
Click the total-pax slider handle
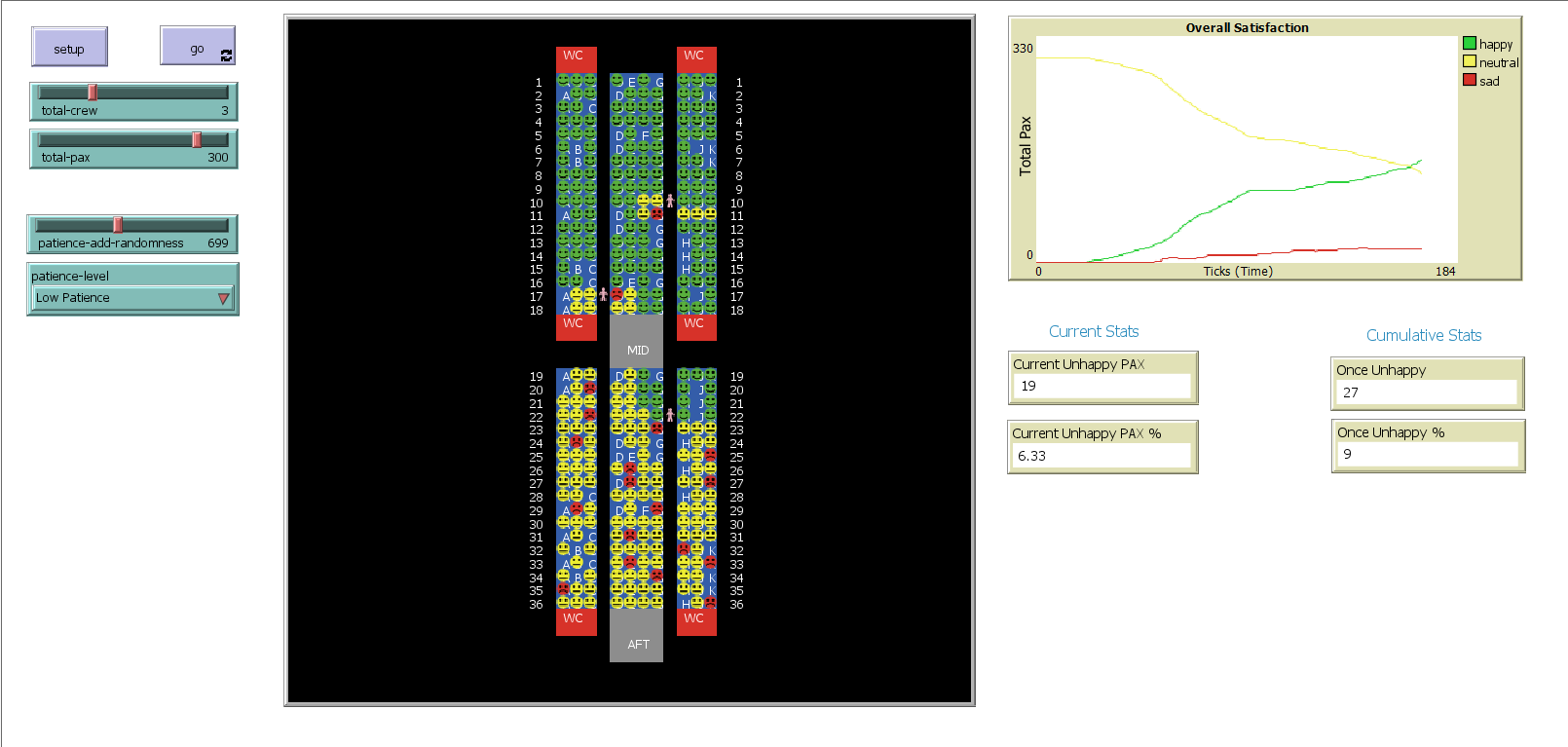pyautogui.click(x=197, y=139)
